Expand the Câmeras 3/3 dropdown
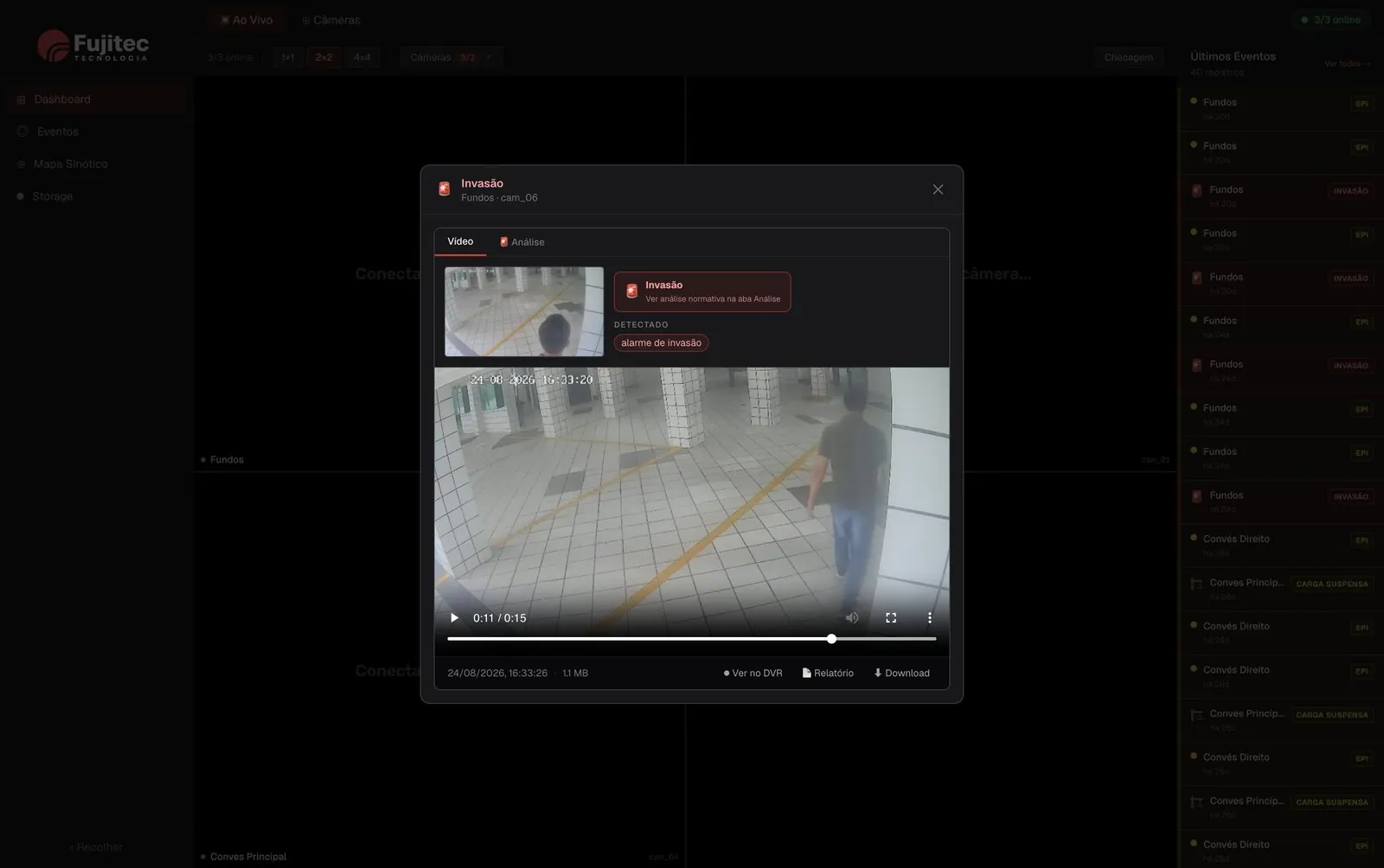 pyautogui.click(x=451, y=57)
